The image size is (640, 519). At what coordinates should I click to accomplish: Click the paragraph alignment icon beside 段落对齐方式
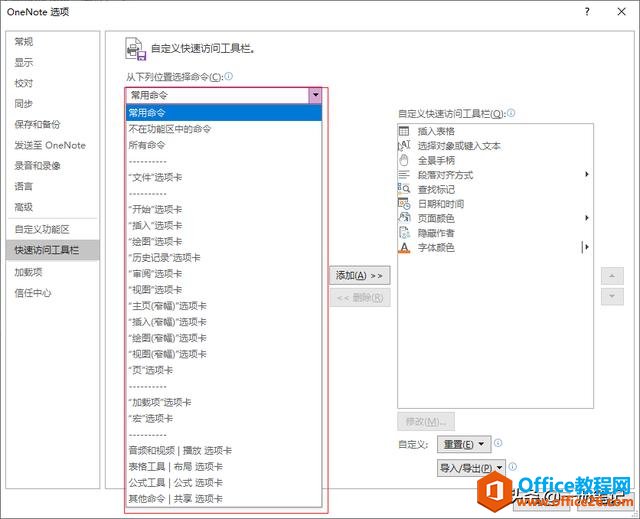[x=404, y=175]
